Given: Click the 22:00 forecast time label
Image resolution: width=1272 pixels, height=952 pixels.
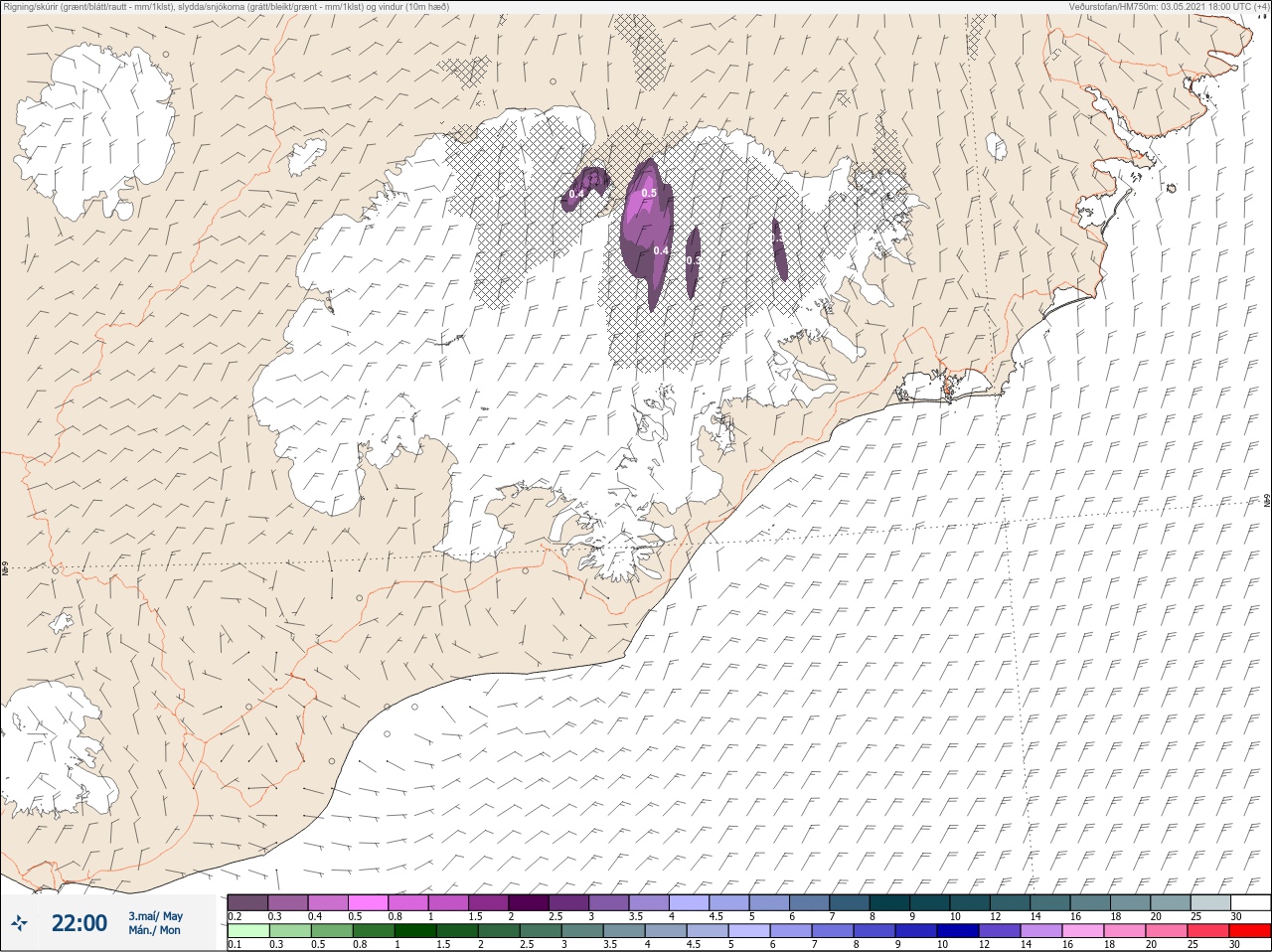Looking at the screenshot, I should point(79,923).
